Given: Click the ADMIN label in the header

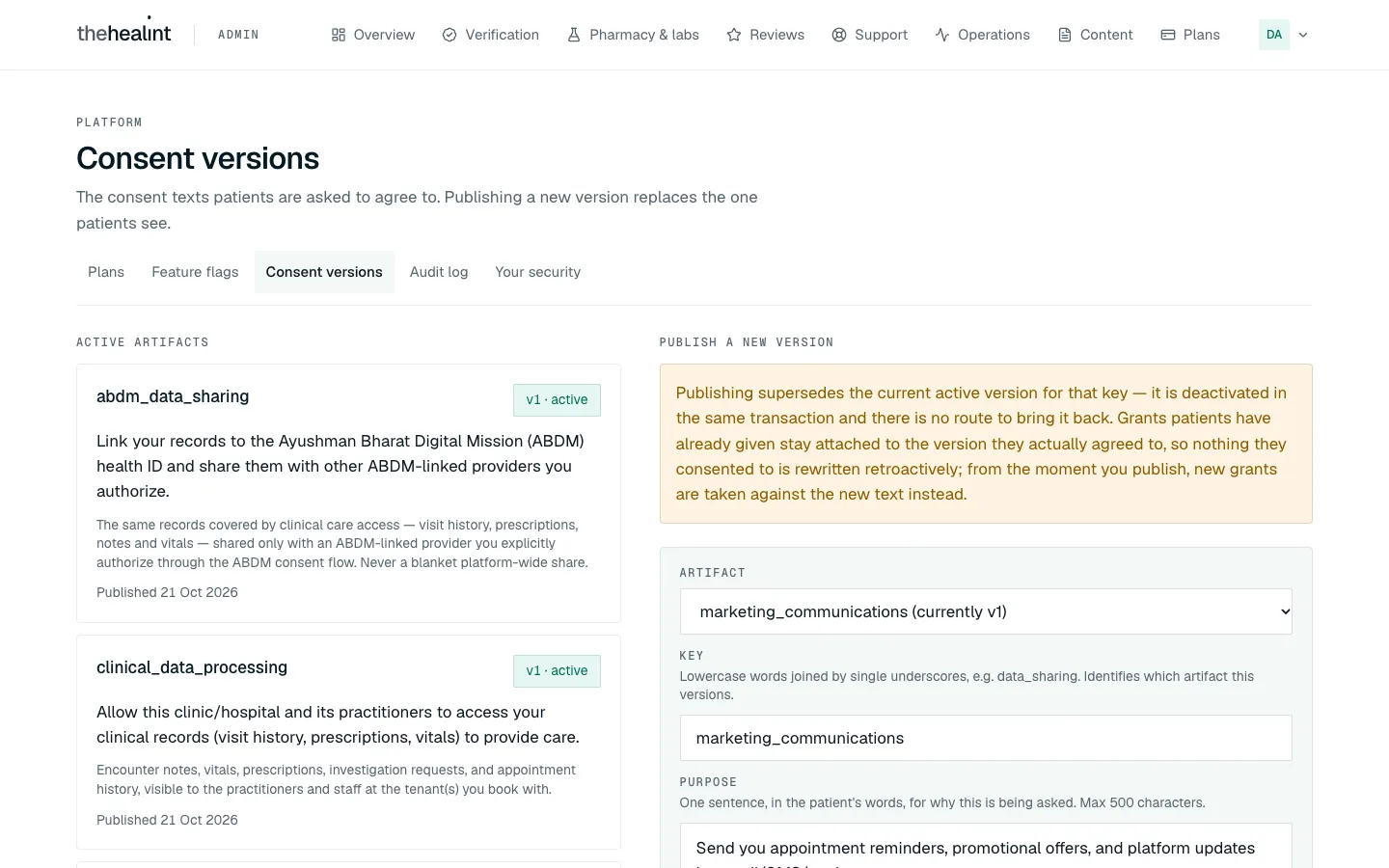Looking at the screenshot, I should (x=238, y=35).
